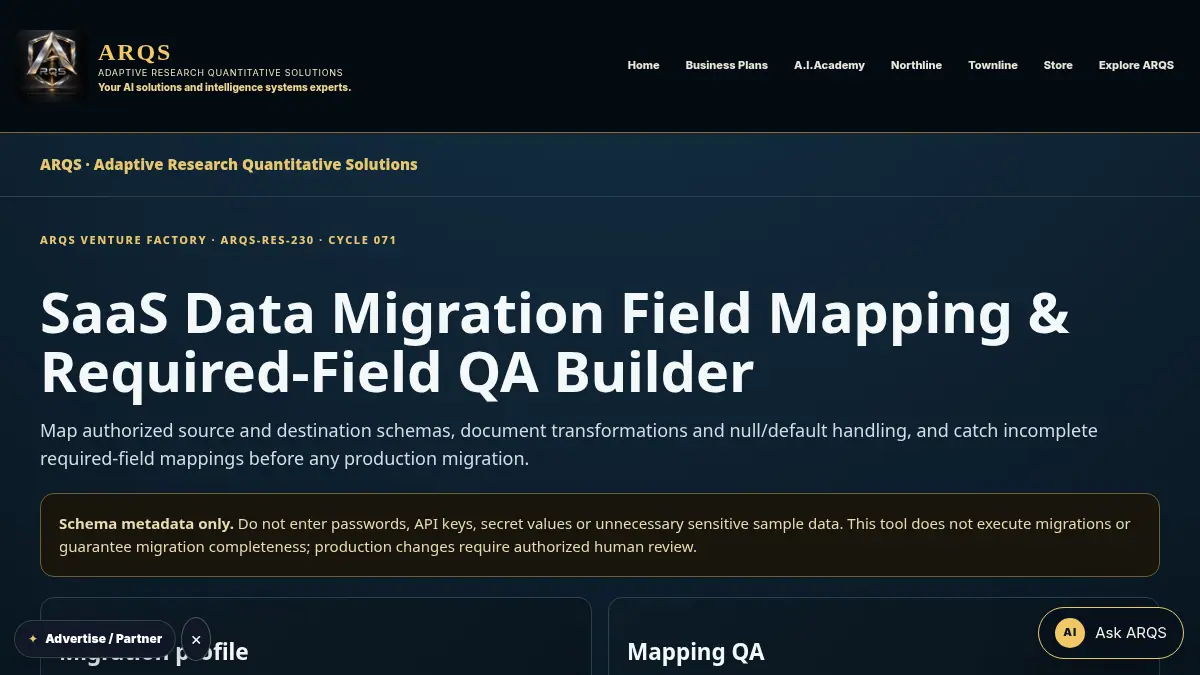Click the ARQS brand title text
The height and width of the screenshot is (675, 1200).
[135, 52]
